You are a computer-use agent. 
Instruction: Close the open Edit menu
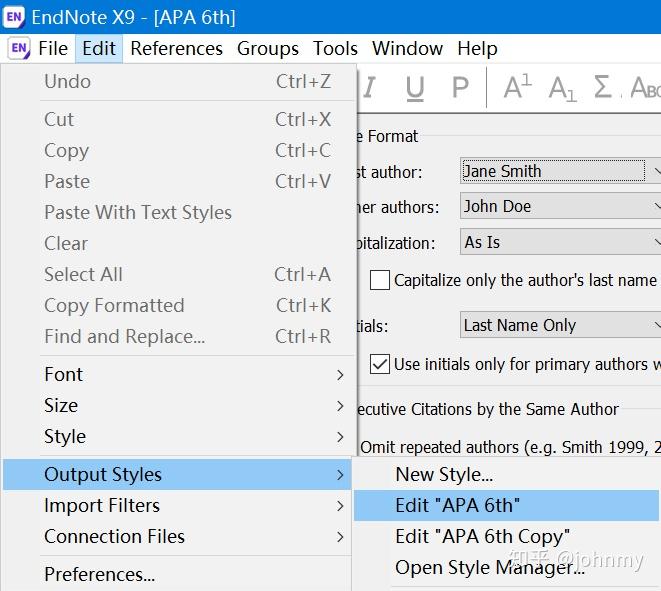tap(99, 48)
